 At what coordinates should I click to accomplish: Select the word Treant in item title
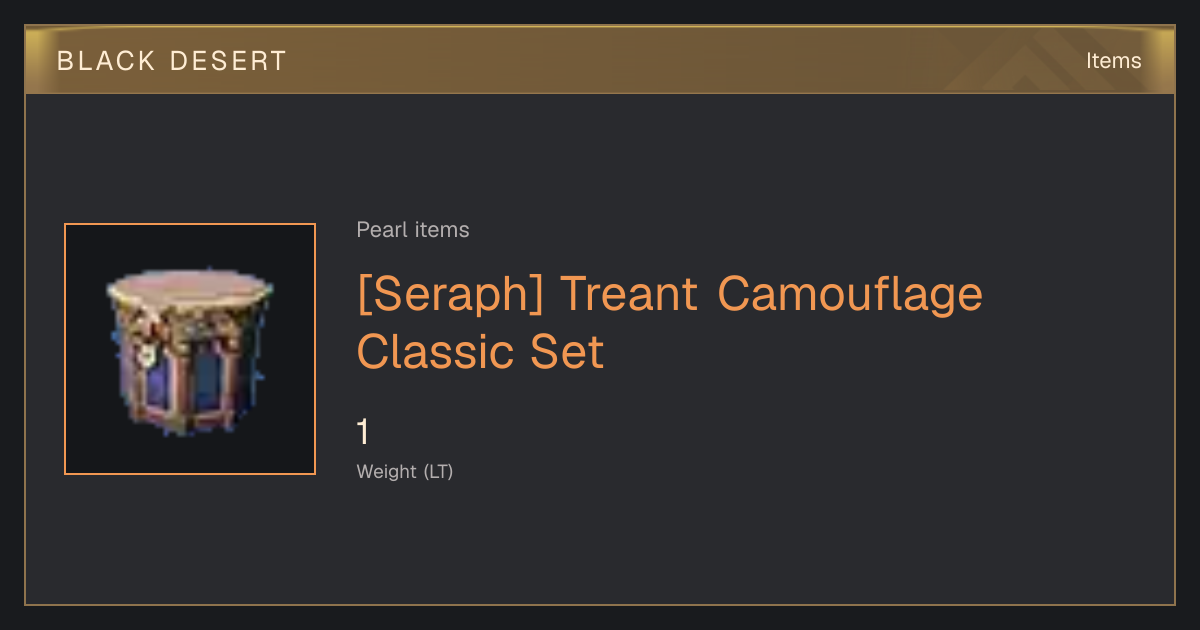coord(628,294)
